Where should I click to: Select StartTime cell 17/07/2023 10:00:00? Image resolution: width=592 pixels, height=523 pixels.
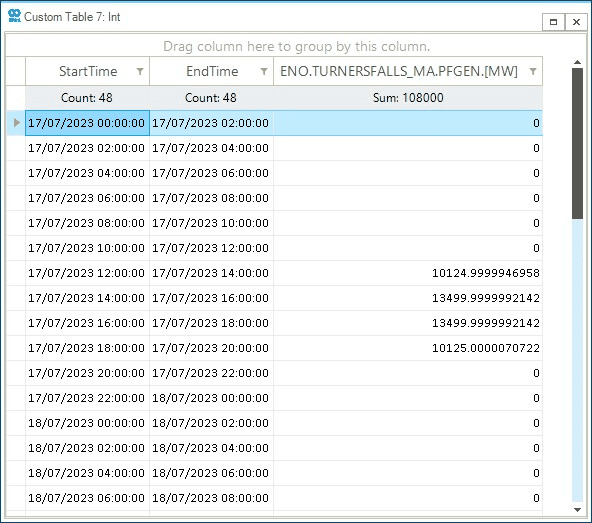(87, 248)
